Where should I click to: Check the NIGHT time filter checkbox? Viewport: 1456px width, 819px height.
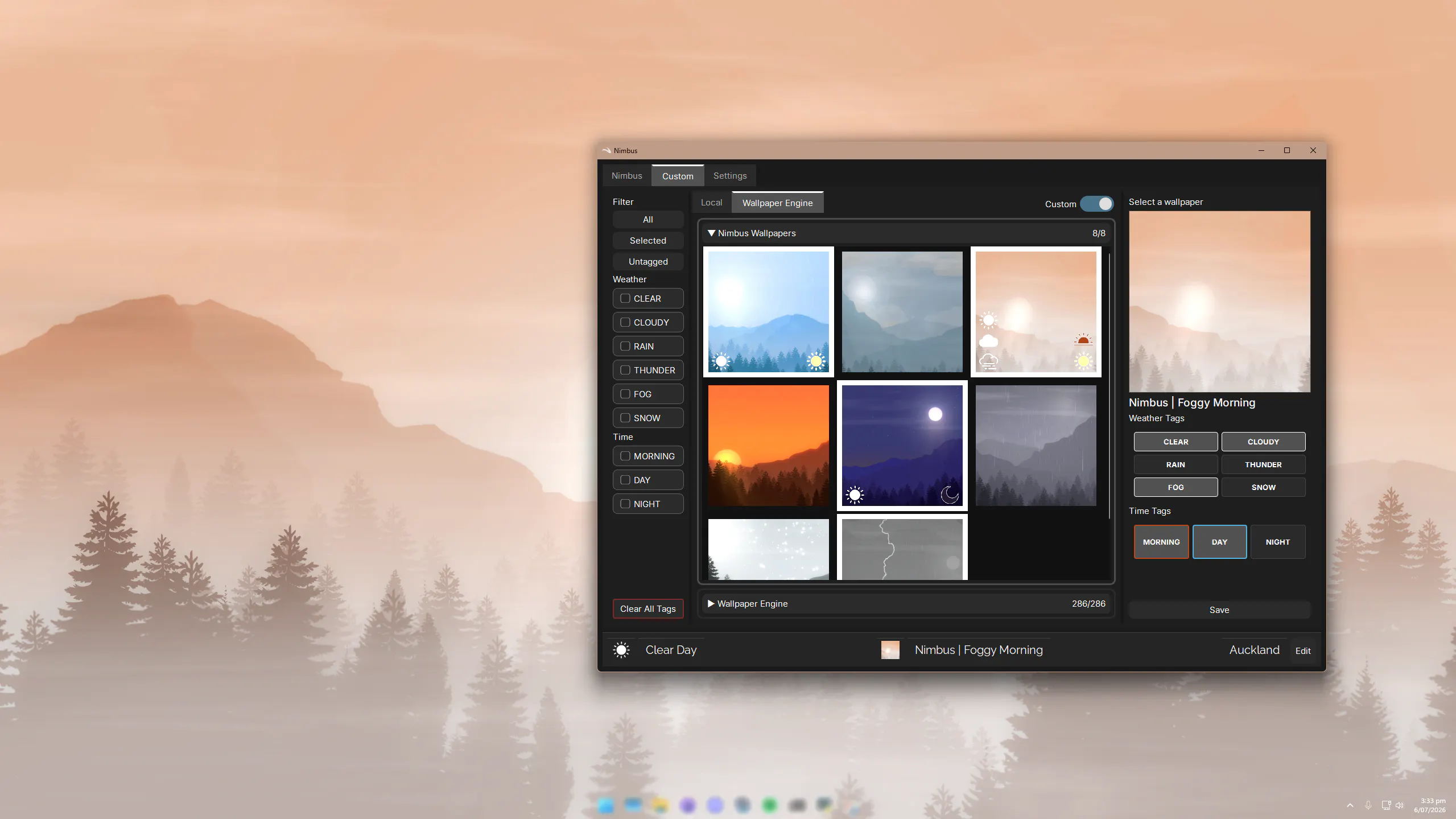click(625, 504)
